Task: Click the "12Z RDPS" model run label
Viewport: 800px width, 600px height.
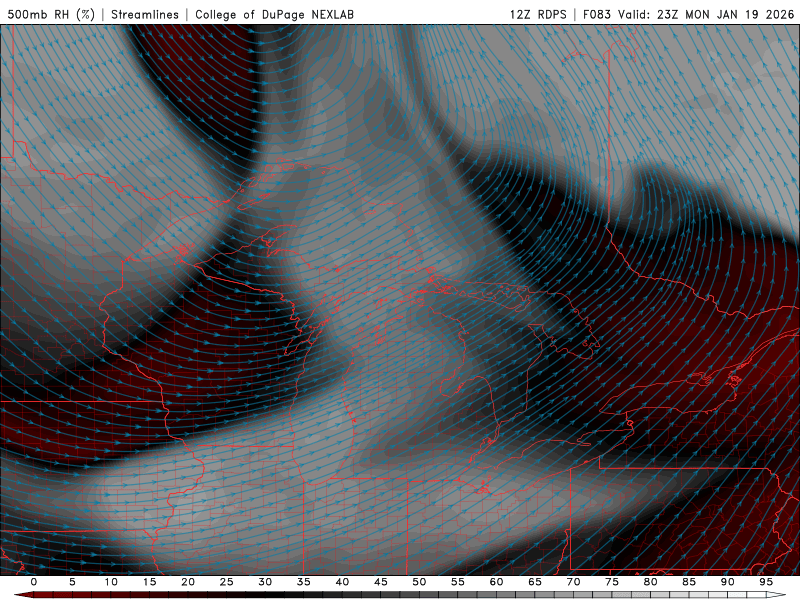Action: click(x=538, y=14)
